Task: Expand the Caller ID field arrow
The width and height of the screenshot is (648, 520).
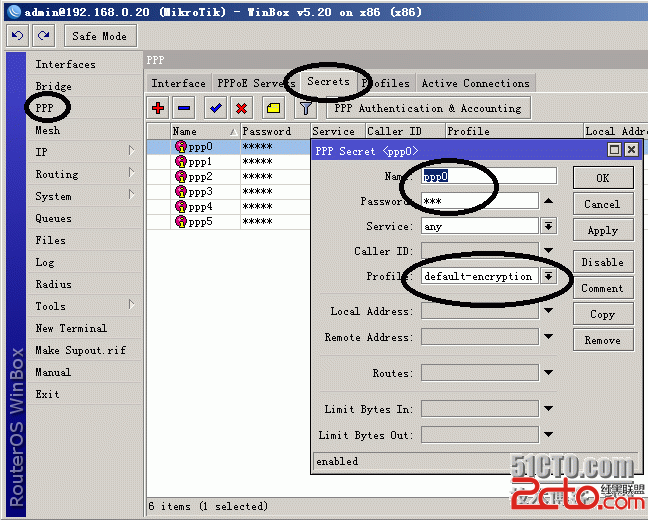Action: pyautogui.click(x=548, y=250)
